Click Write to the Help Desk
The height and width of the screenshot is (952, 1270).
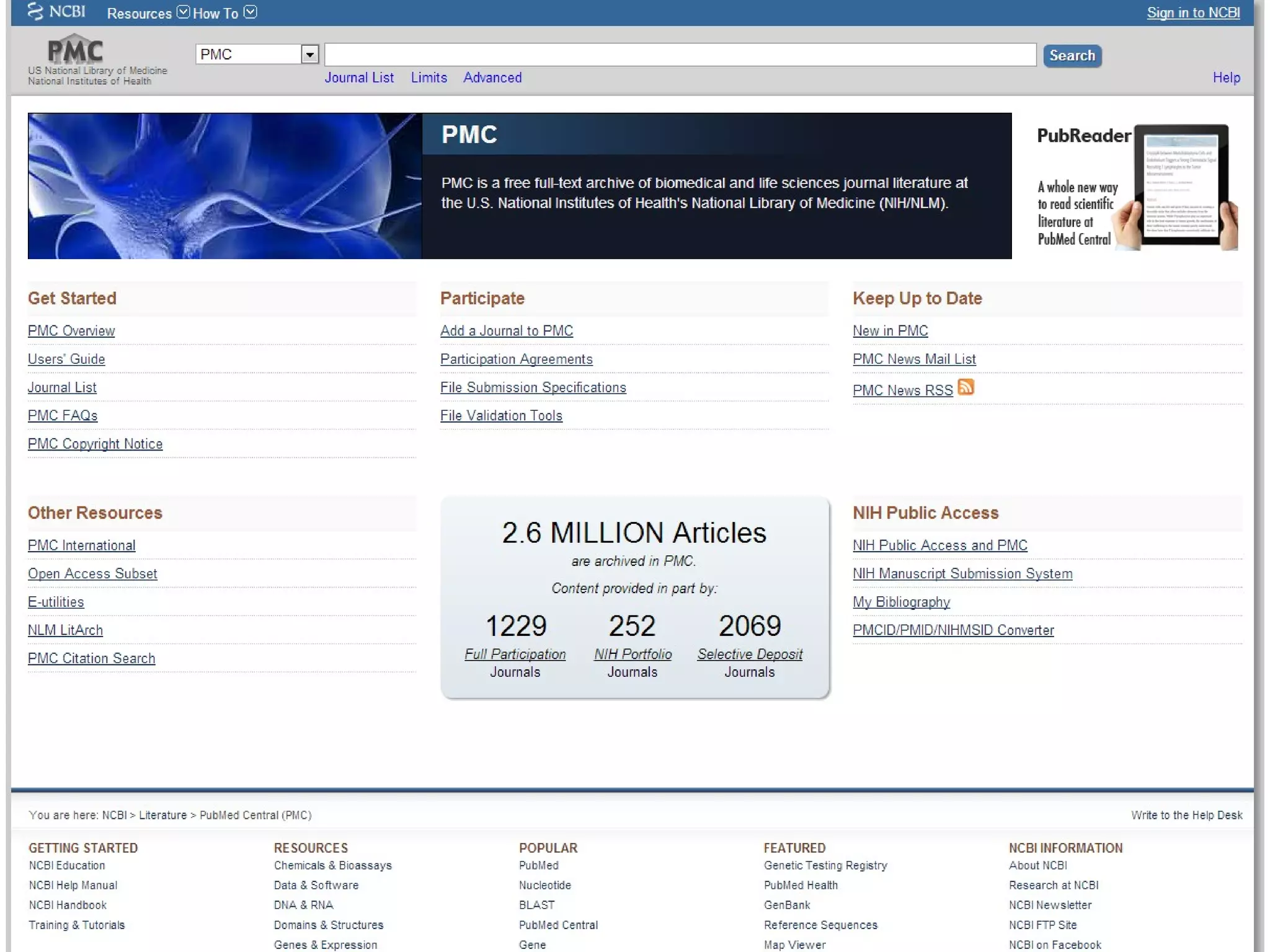coord(1186,815)
